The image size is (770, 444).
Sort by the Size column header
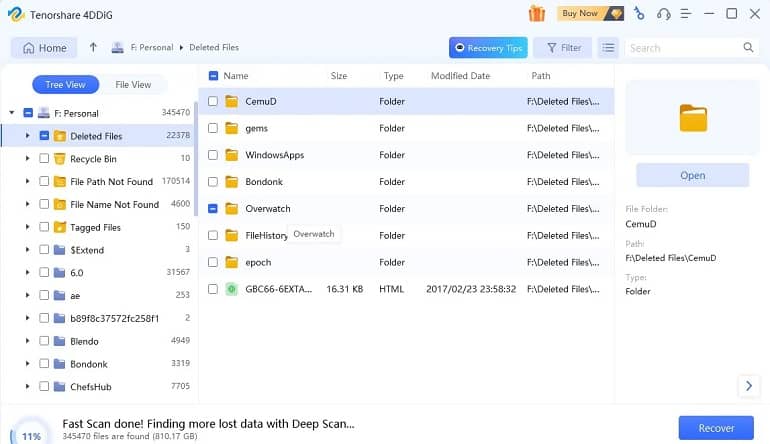339,76
